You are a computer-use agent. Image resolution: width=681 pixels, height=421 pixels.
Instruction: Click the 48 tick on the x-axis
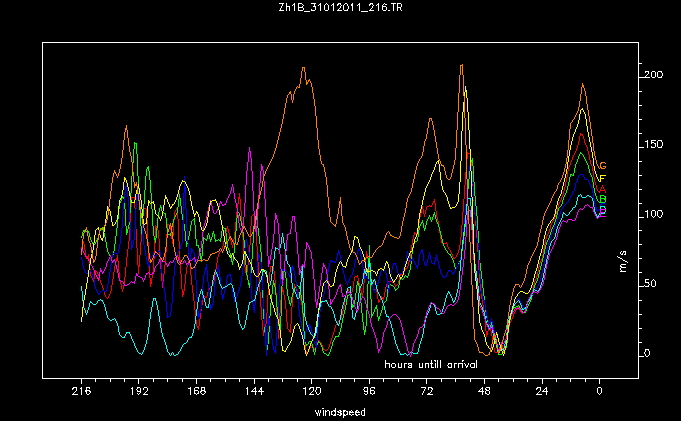484,394
